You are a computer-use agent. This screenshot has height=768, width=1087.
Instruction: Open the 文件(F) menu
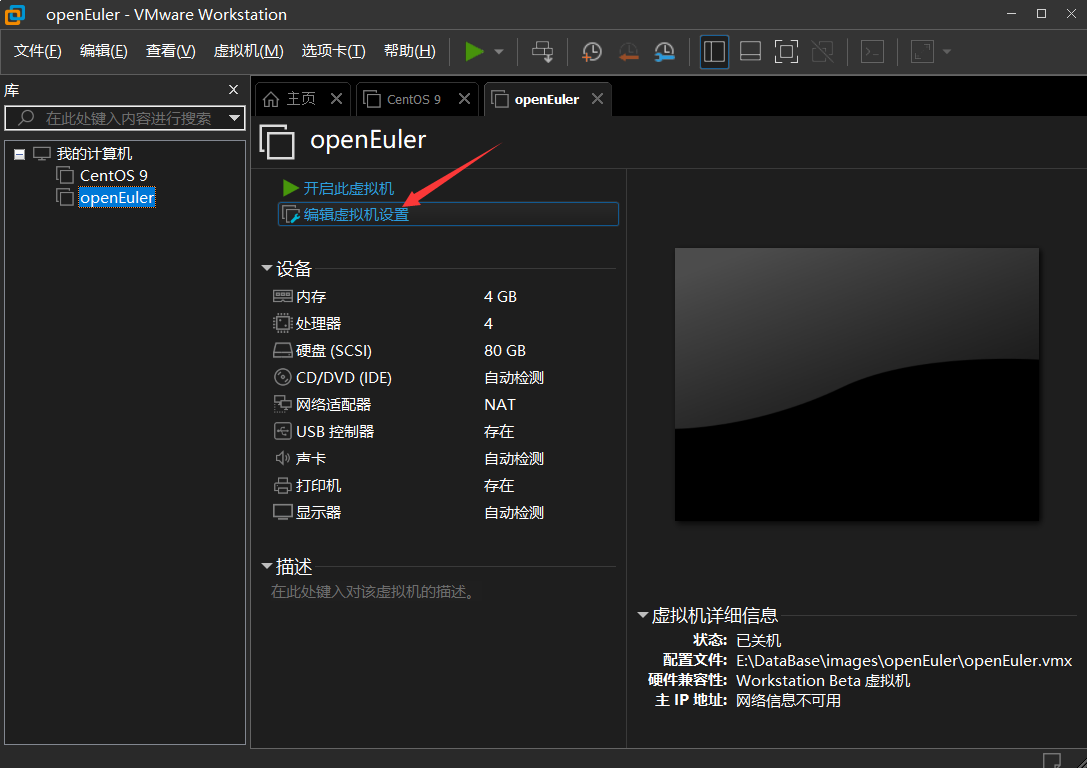click(x=37, y=51)
